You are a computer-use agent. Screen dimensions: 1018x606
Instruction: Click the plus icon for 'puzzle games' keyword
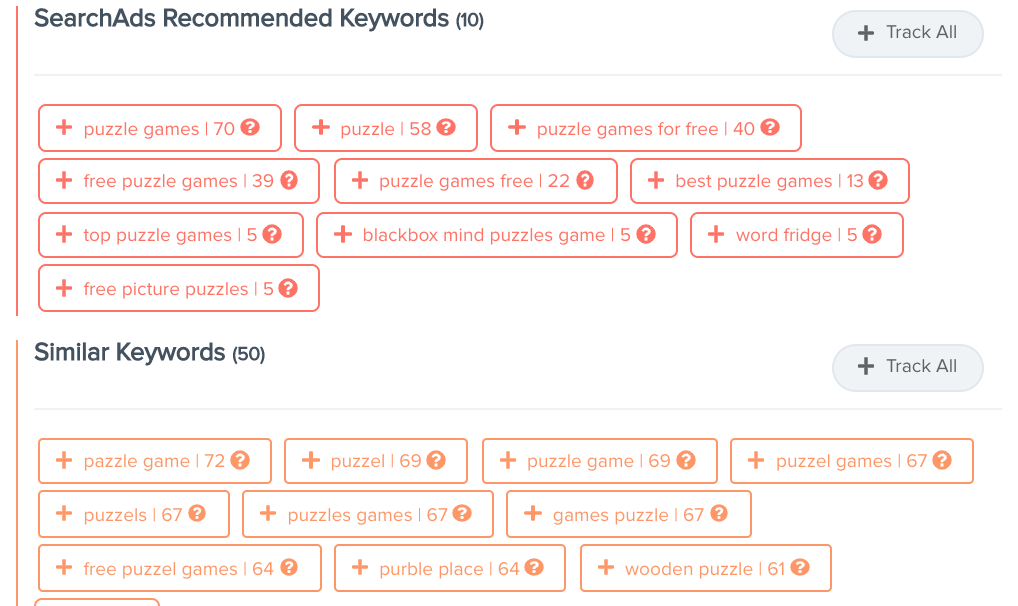click(64, 128)
